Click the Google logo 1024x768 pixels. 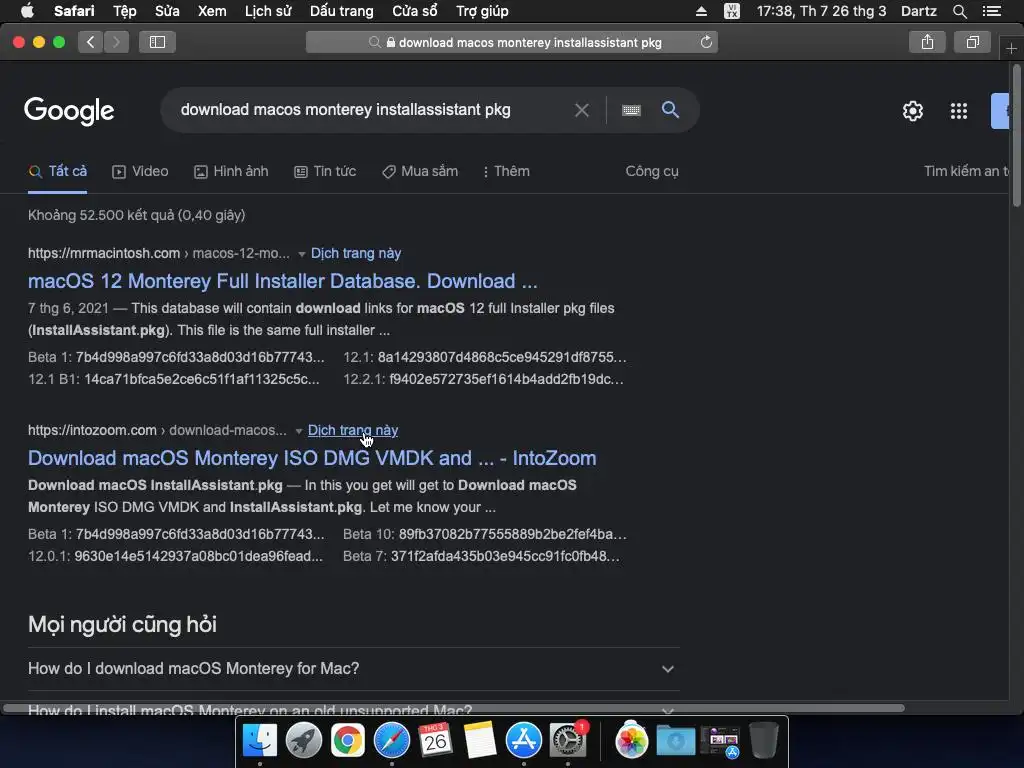[69, 110]
